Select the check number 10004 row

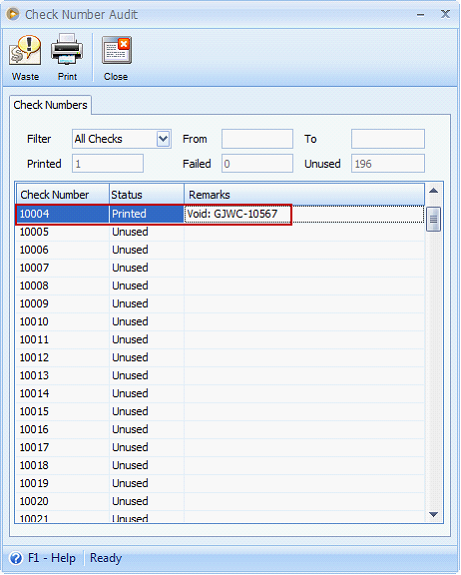[x=220, y=214]
